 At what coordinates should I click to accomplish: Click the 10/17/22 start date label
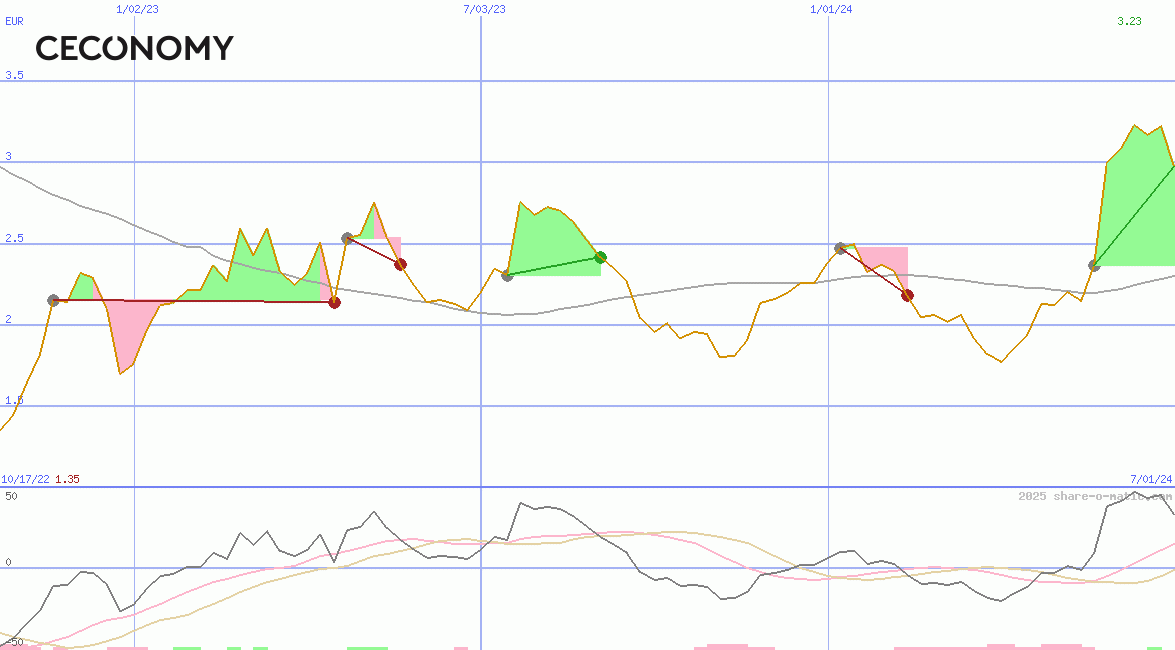tap(25, 479)
